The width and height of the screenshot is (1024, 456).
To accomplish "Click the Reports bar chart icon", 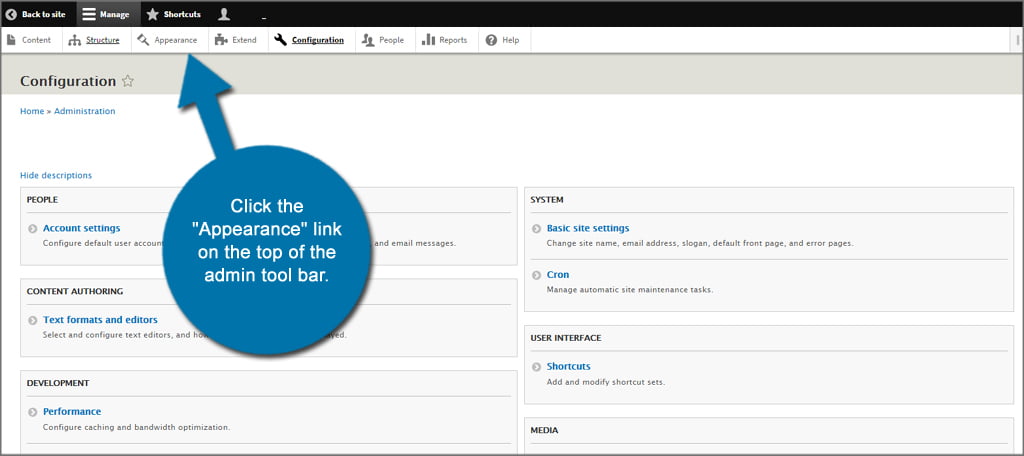I will click(428, 40).
